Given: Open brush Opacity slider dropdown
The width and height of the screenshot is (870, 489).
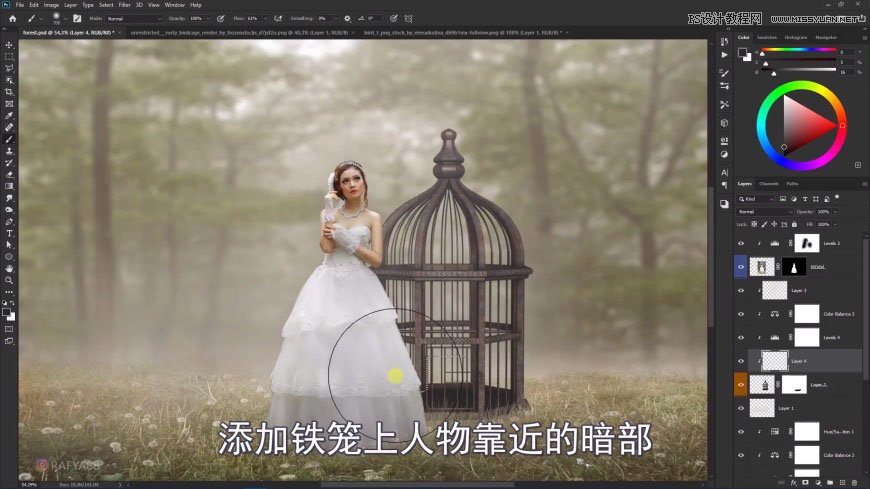Looking at the screenshot, I should pyautogui.click(x=209, y=18).
